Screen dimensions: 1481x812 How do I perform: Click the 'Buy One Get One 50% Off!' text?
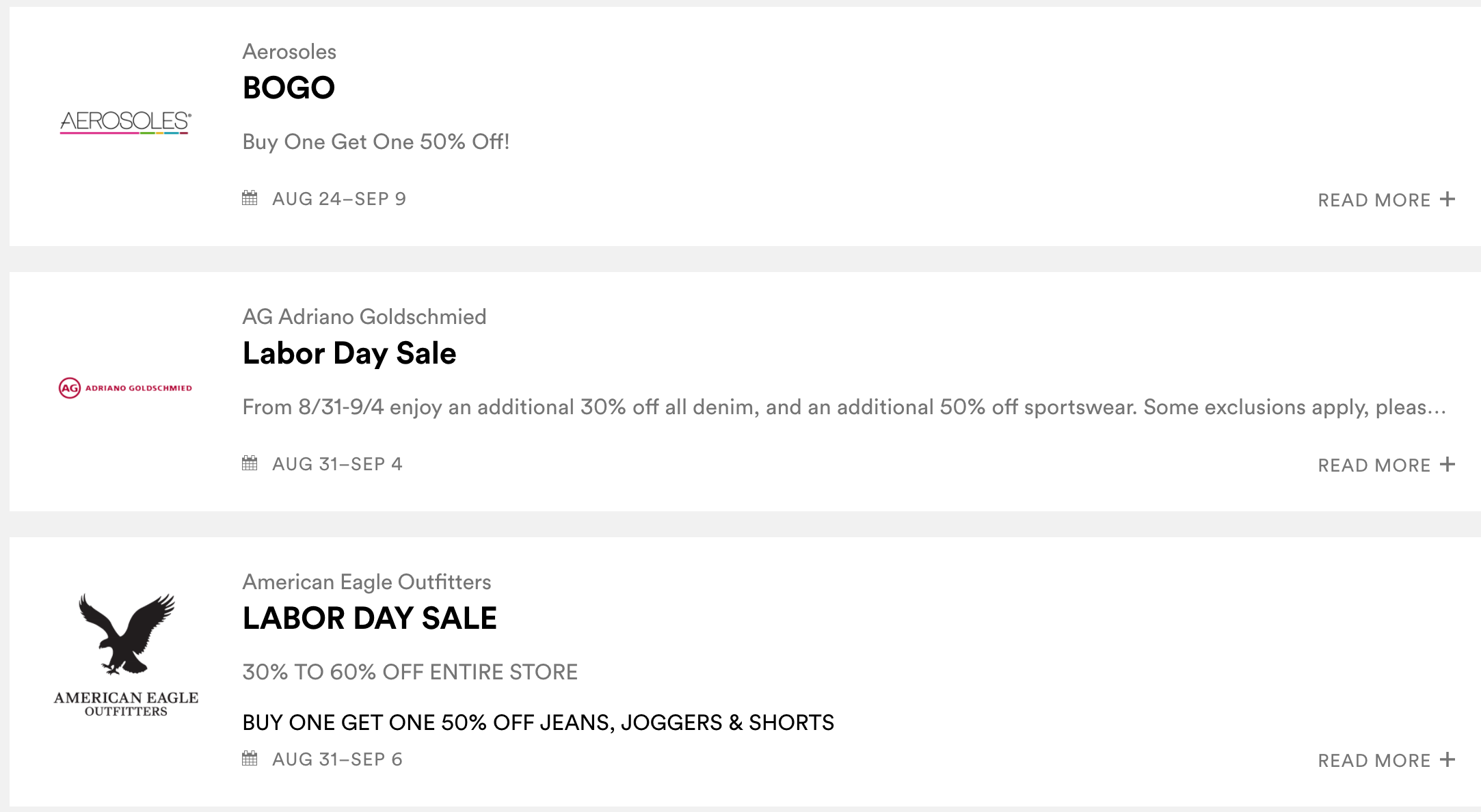(x=375, y=142)
